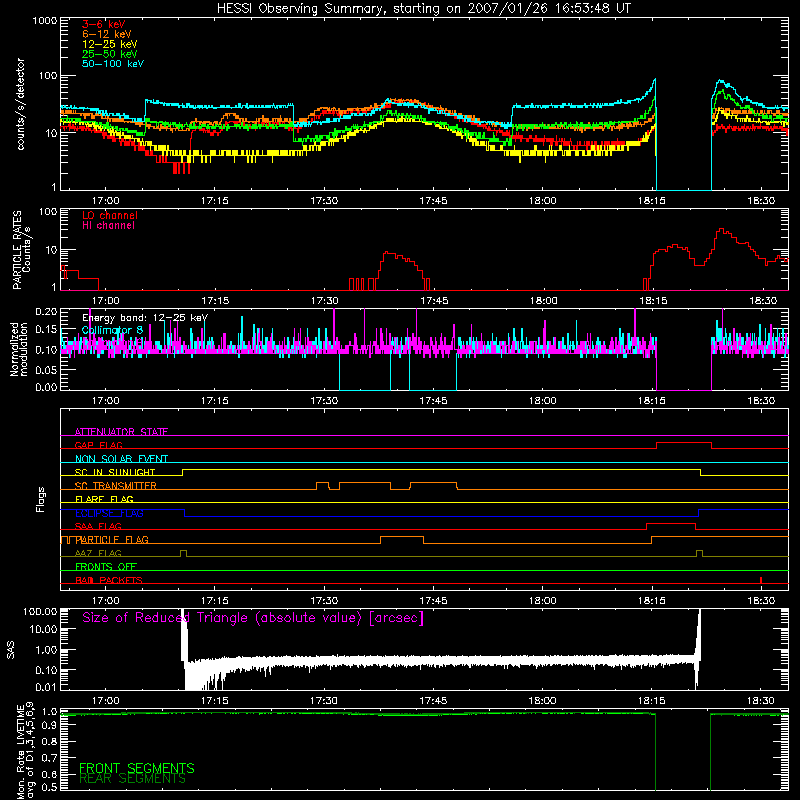
Task: Click the Energy band: 12-25 keV label
Action: tap(145, 318)
